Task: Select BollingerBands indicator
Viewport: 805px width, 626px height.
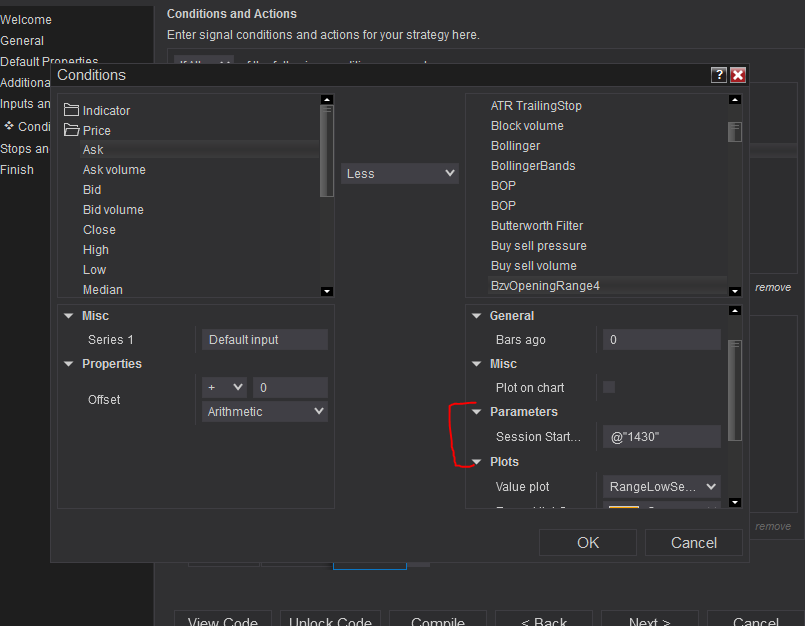Action: [x=533, y=166]
